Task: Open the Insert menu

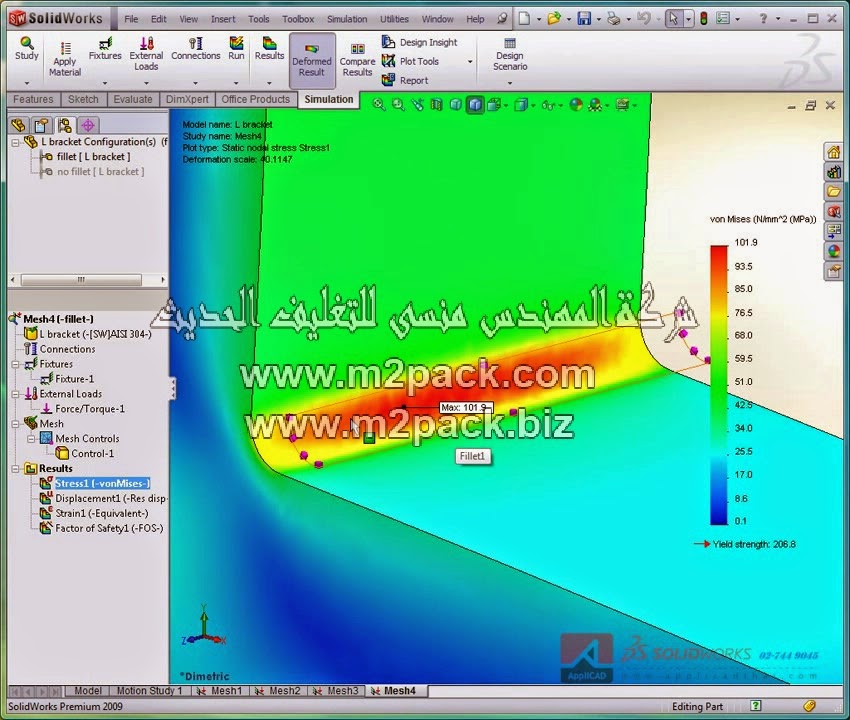Action: tap(223, 19)
